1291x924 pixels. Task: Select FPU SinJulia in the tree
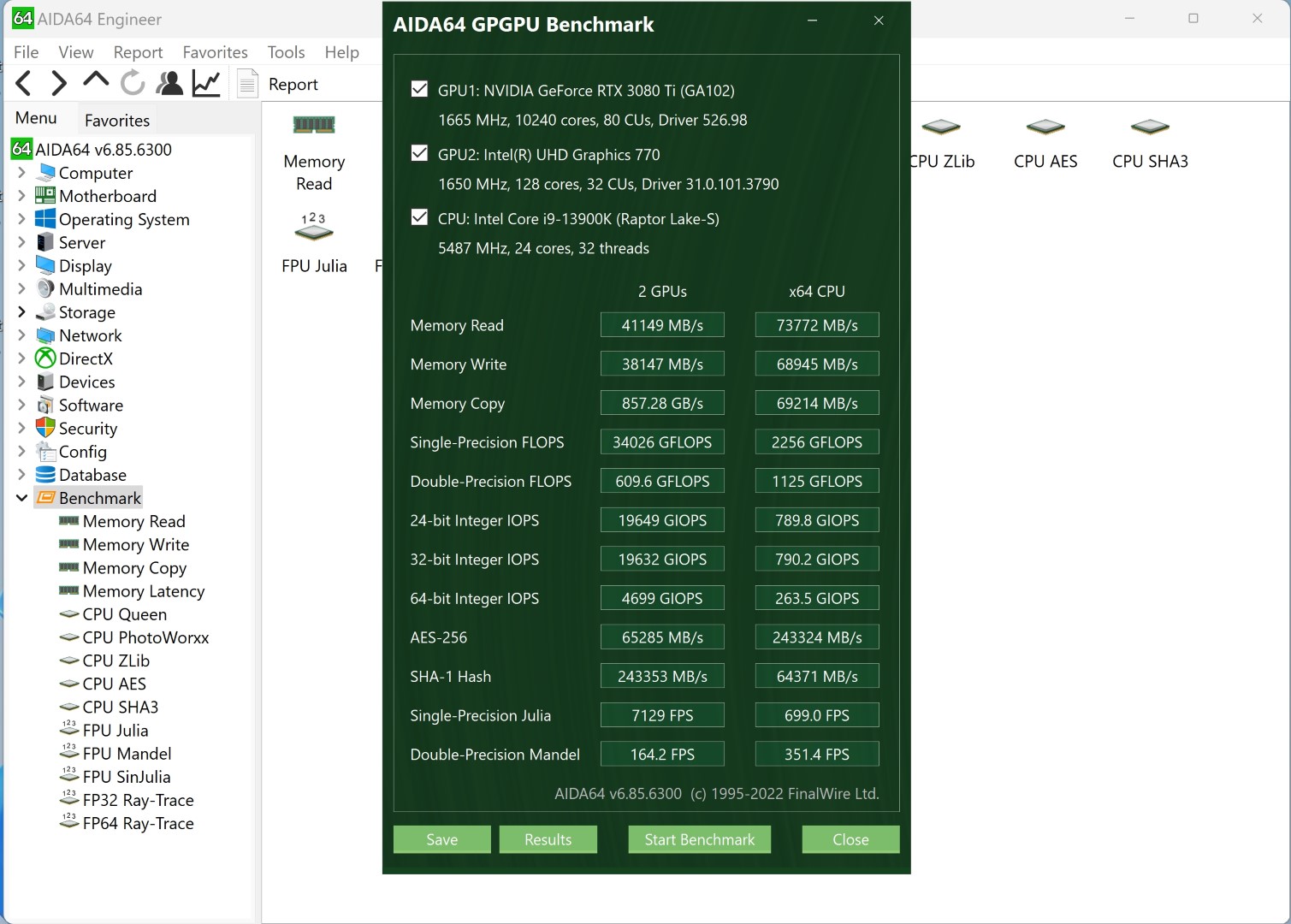tap(127, 777)
